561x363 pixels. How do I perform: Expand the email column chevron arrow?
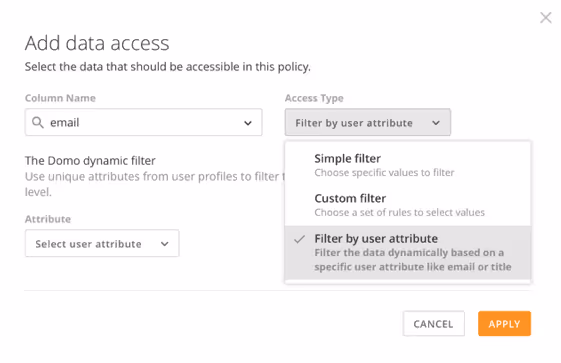(x=248, y=123)
